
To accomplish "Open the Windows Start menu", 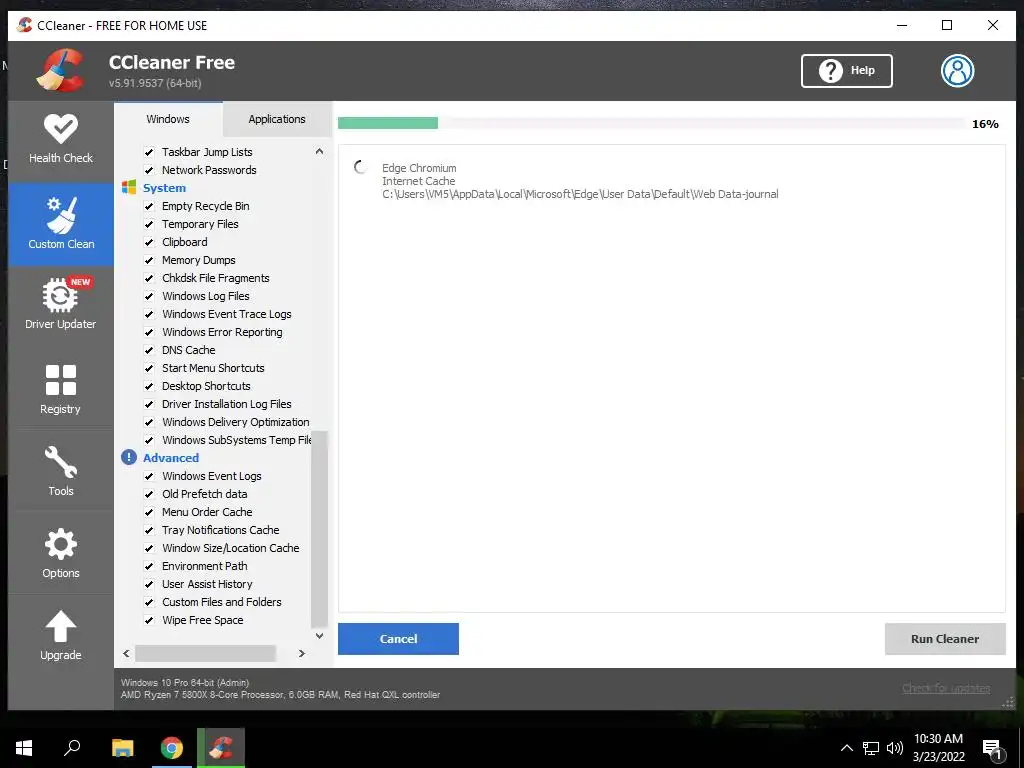I will click(24, 748).
